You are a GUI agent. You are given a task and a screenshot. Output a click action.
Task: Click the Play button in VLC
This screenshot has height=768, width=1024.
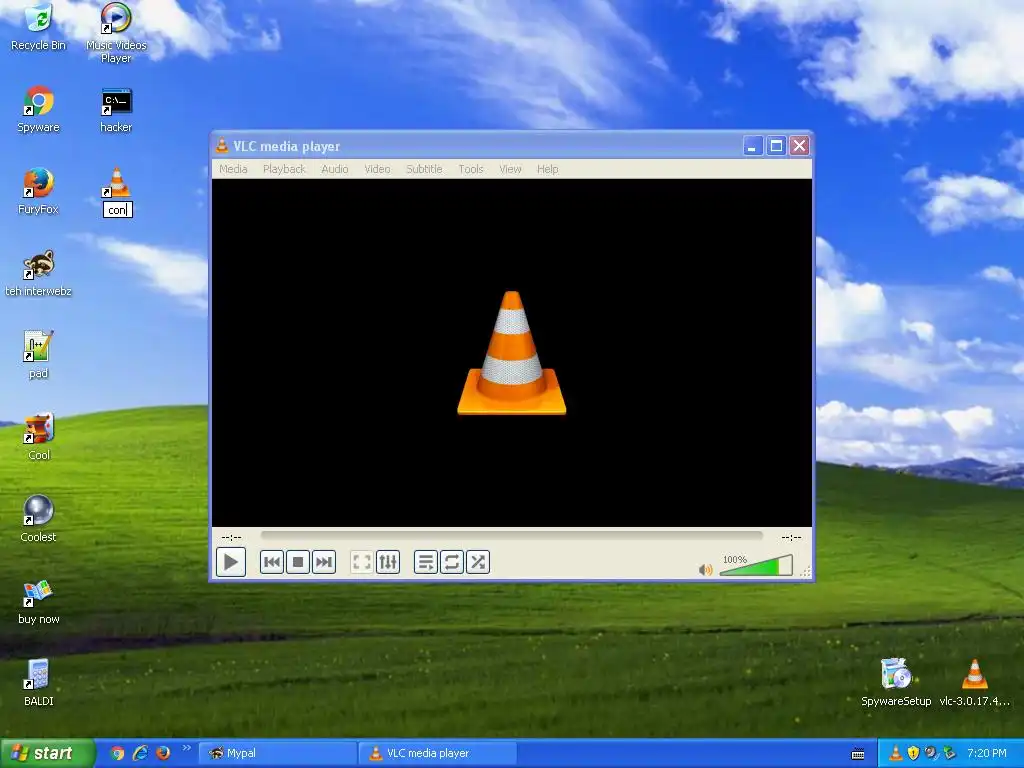click(x=231, y=562)
